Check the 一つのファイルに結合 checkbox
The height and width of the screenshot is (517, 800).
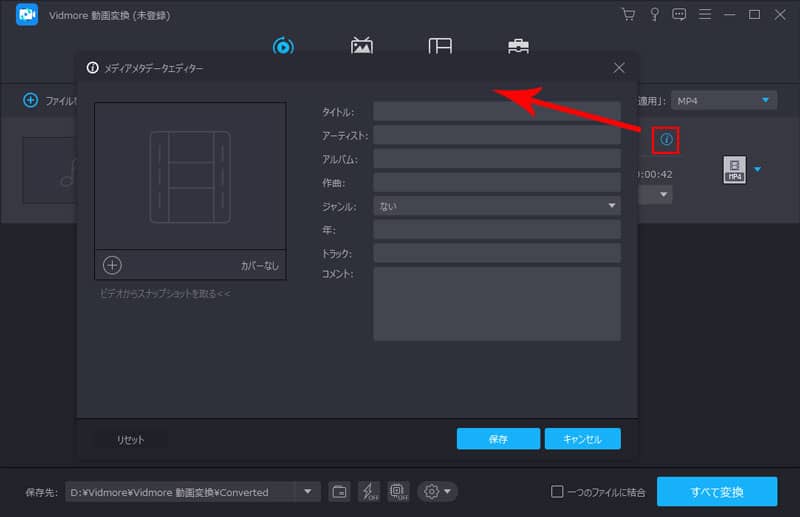(x=557, y=492)
